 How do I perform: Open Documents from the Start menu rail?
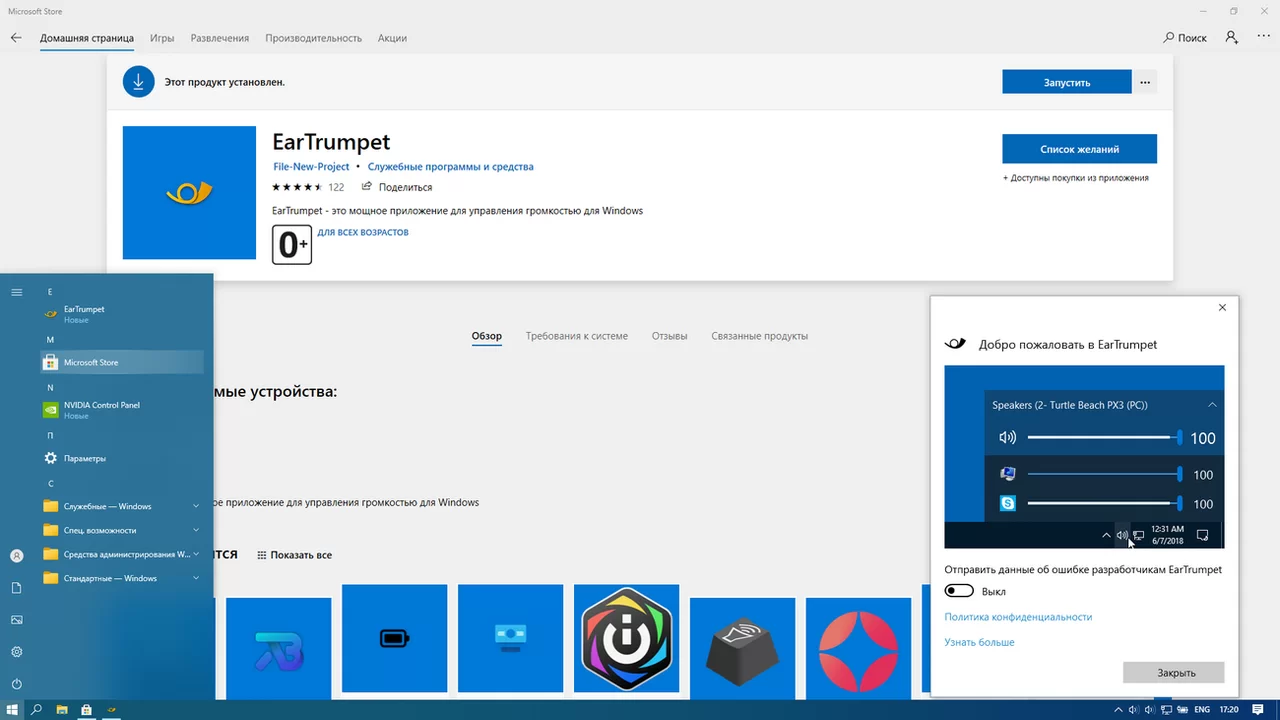(16, 588)
